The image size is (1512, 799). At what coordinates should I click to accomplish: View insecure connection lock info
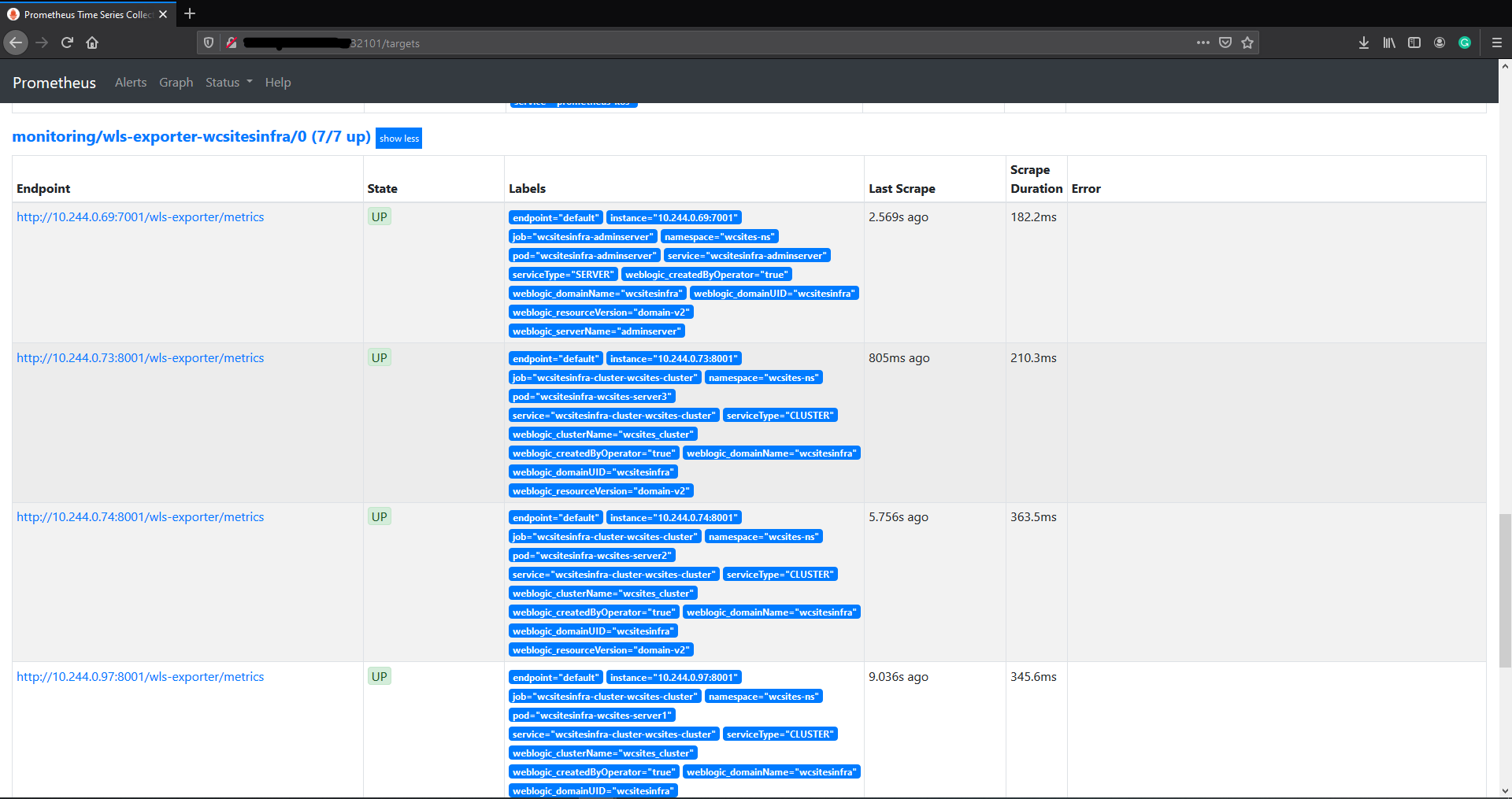(232, 43)
